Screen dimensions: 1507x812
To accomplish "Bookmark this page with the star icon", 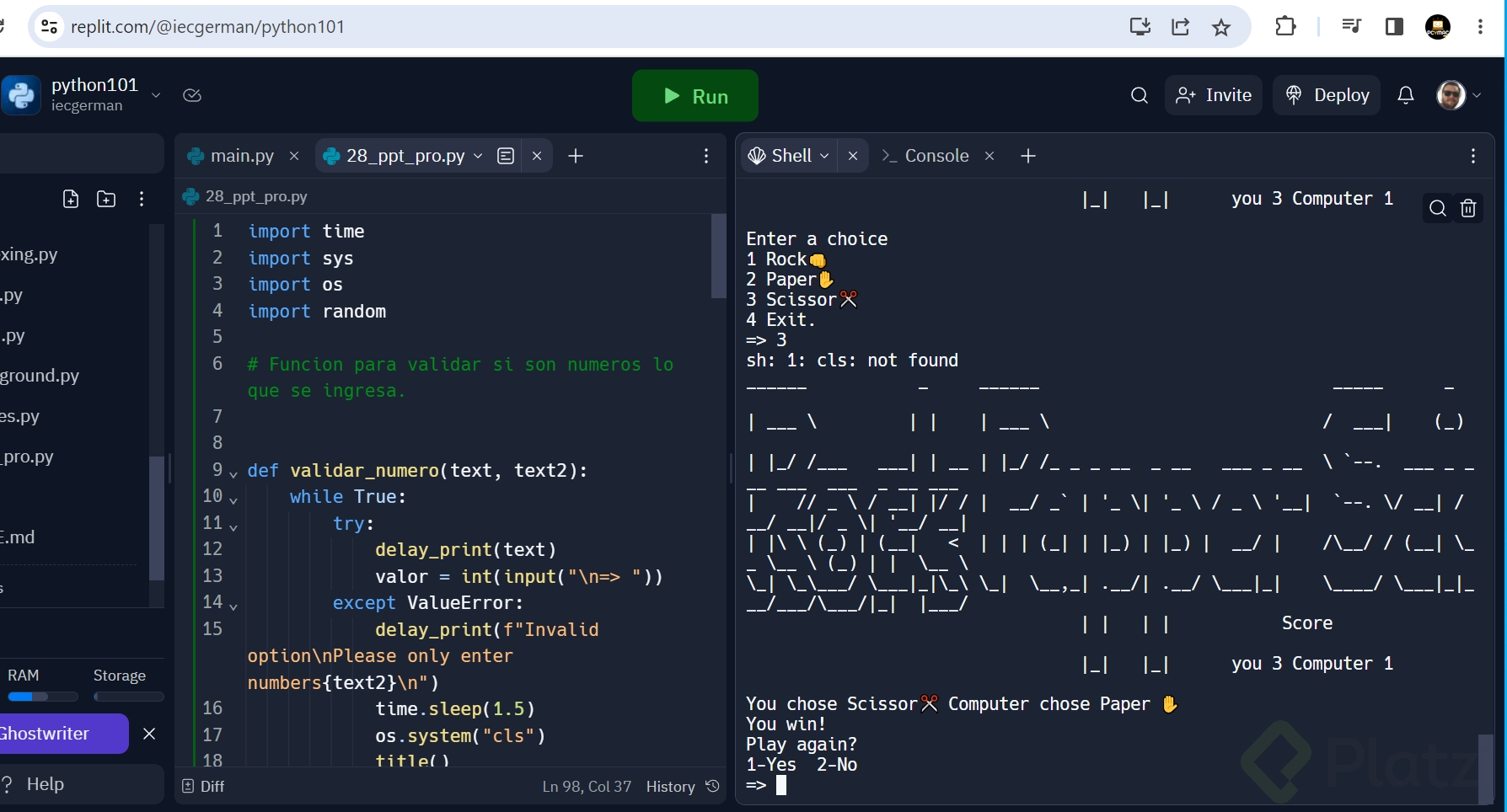I will tap(1221, 27).
